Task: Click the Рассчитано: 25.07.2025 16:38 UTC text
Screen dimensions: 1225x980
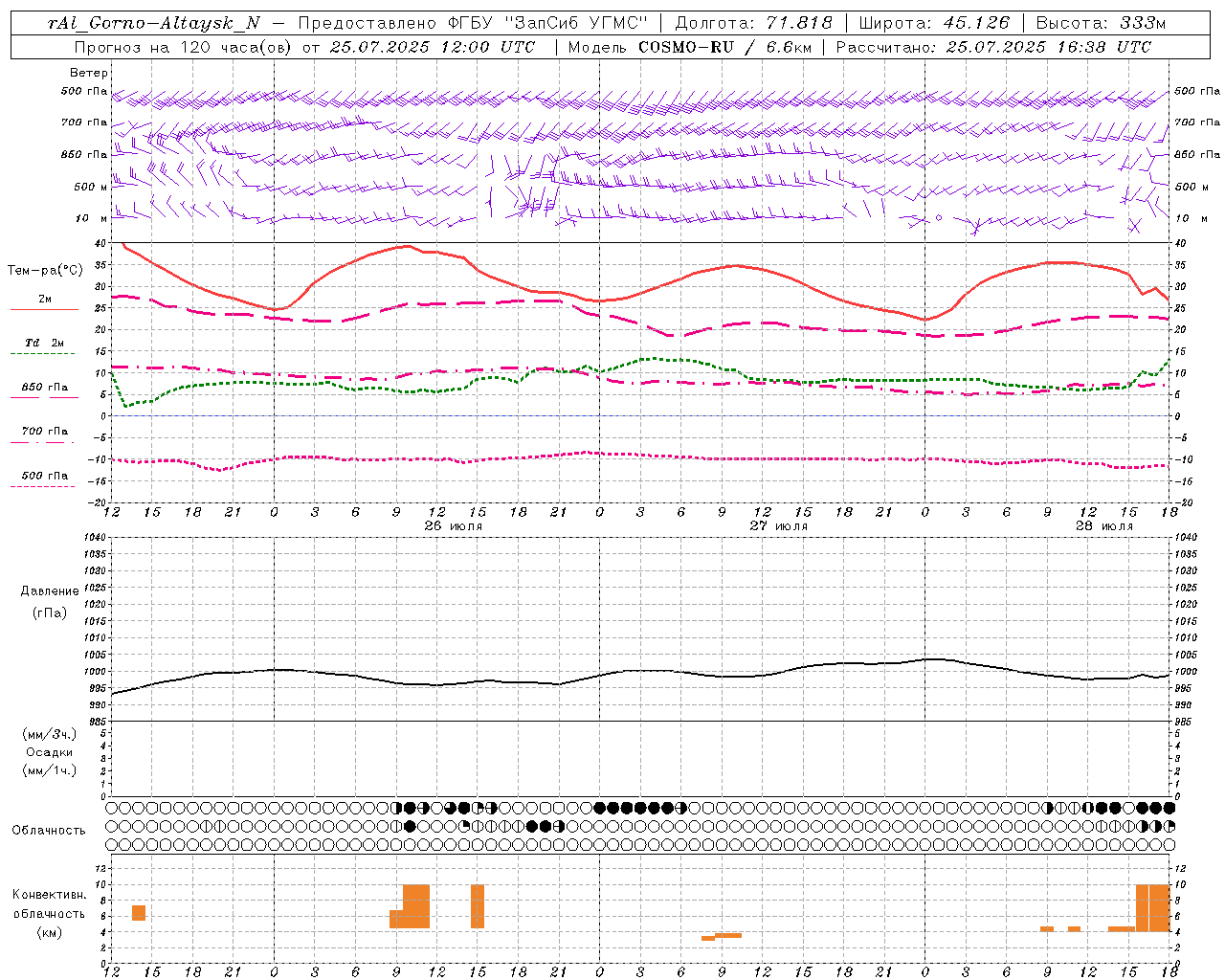Action: [x=993, y=47]
